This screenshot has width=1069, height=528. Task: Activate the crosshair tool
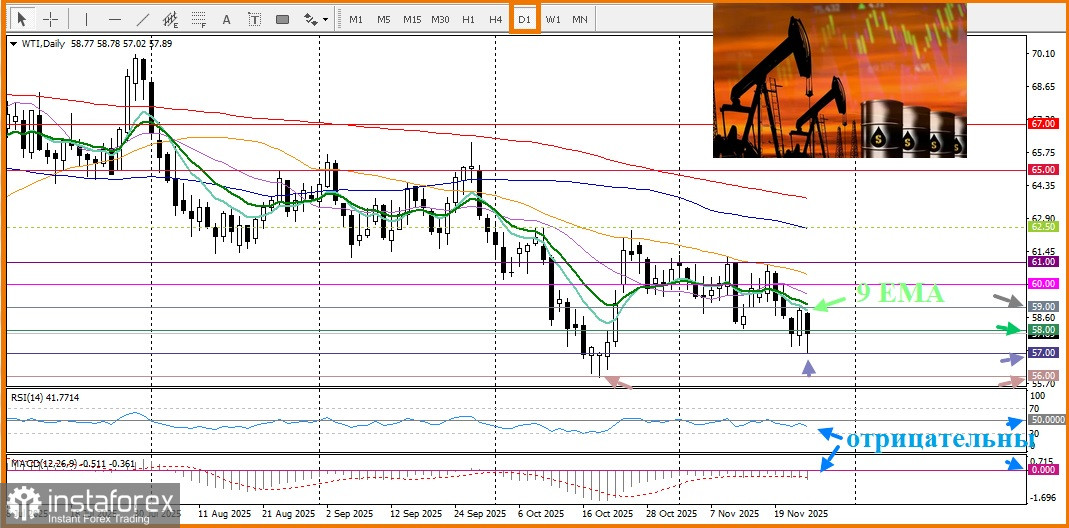pos(50,19)
